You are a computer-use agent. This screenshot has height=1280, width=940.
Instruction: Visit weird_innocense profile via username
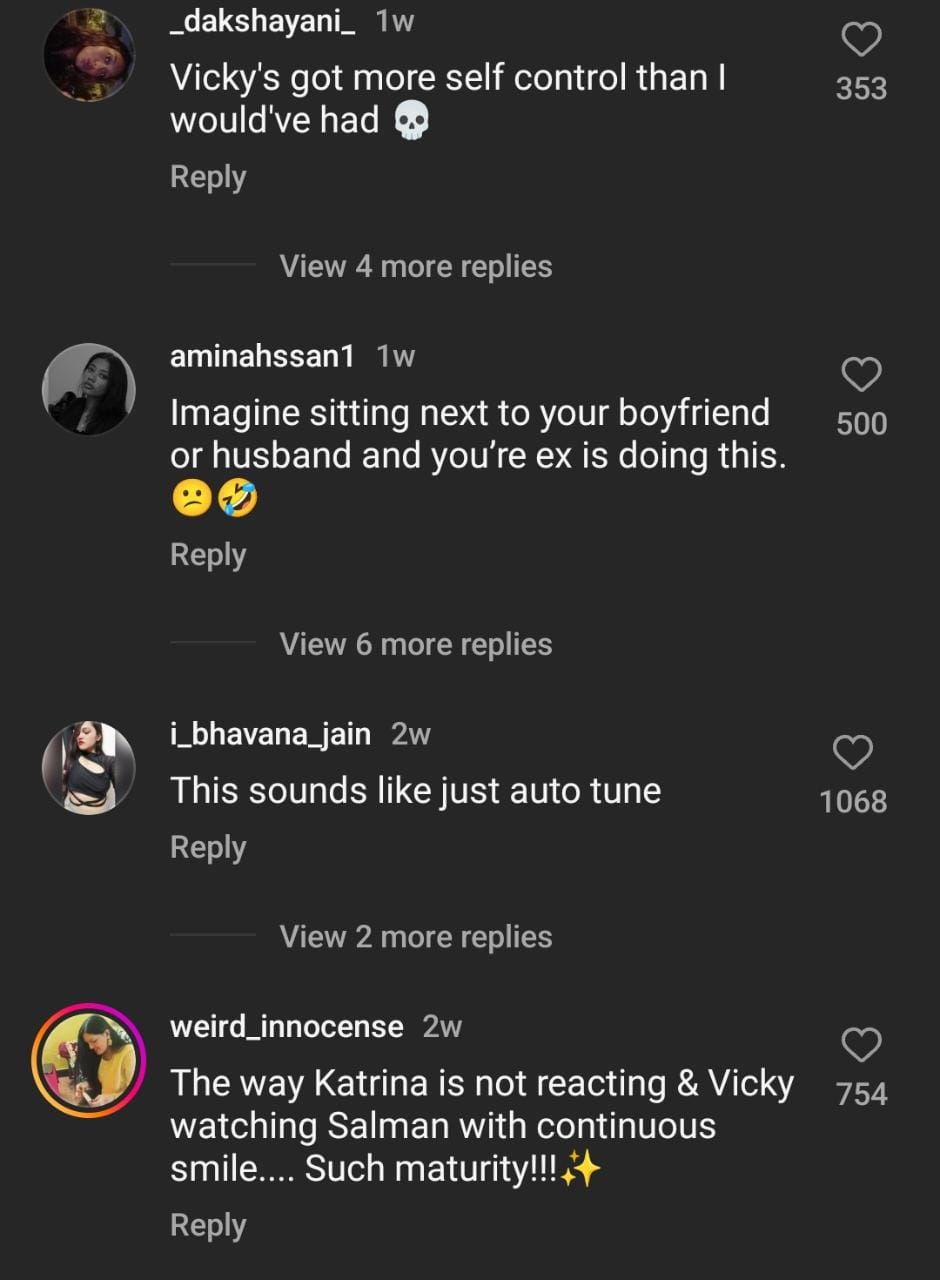click(x=287, y=1026)
